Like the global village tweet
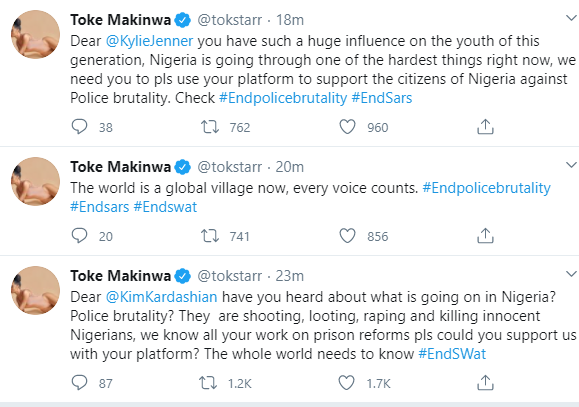This screenshot has width=579, height=407. (347, 236)
